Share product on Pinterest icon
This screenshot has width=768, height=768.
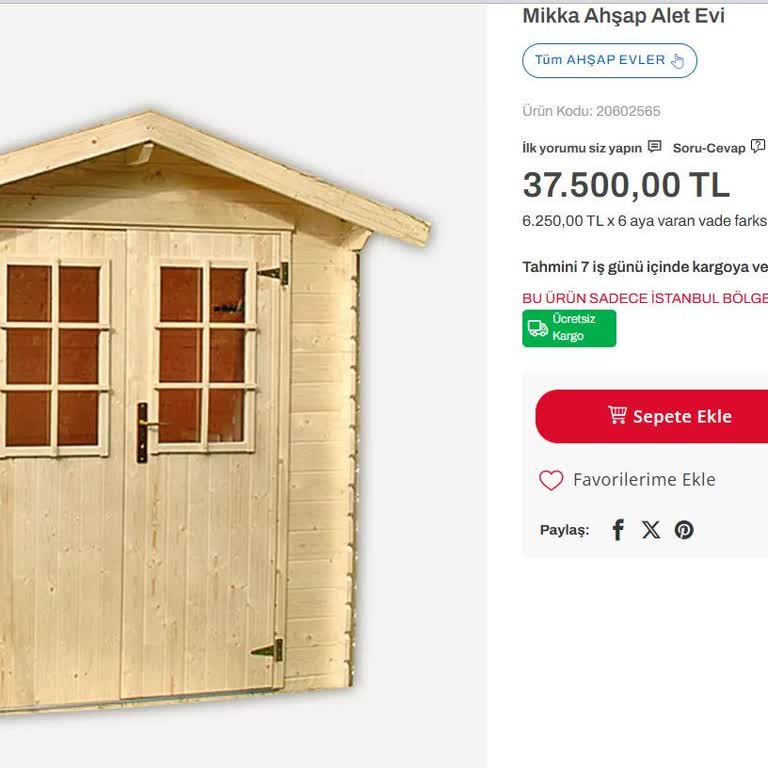click(x=684, y=530)
